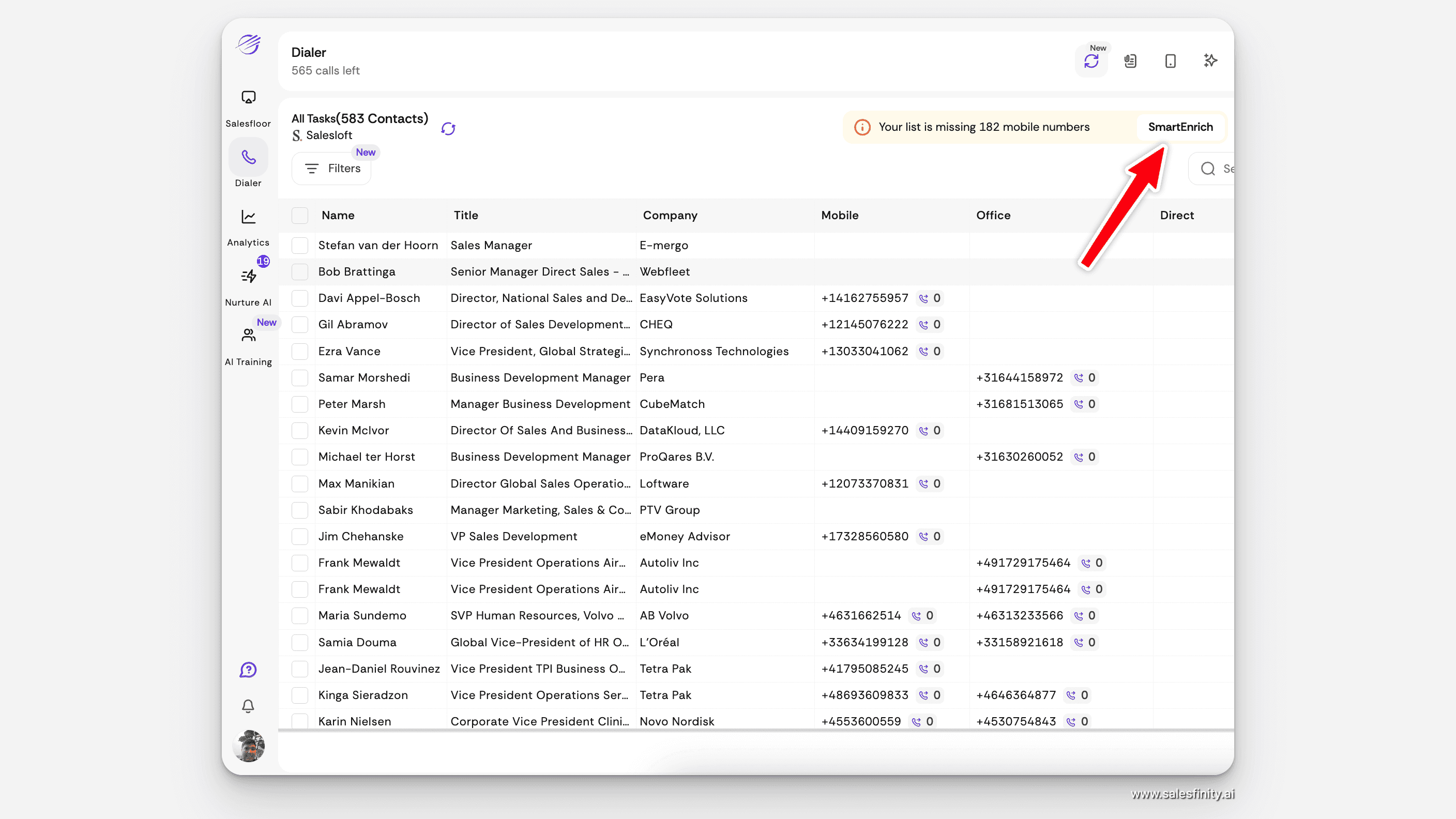Open the Filters dropdown
The image size is (1456, 819).
332,169
